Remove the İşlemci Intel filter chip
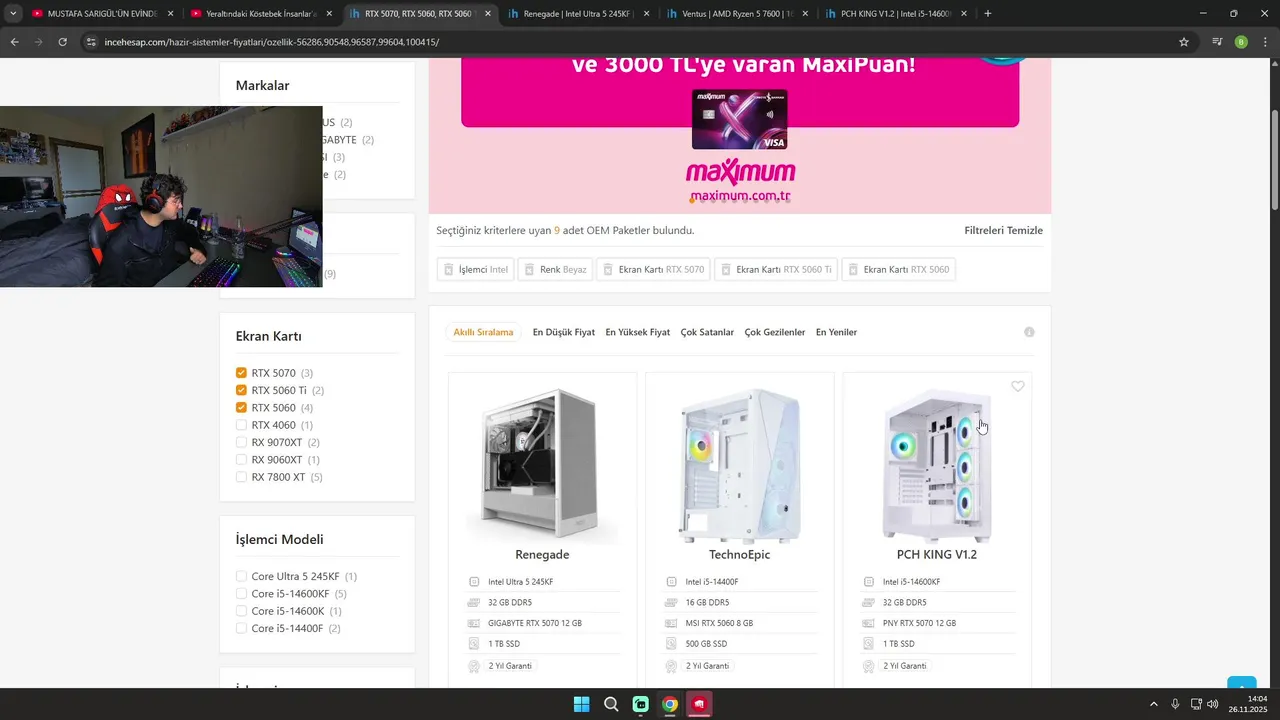This screenshot has width=1280, height=720. (x=476, y=270)
